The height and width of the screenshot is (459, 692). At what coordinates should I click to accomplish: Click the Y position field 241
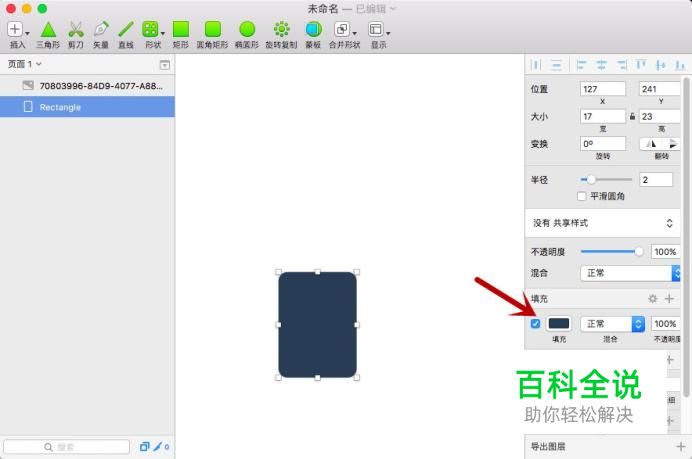(660, 89)
